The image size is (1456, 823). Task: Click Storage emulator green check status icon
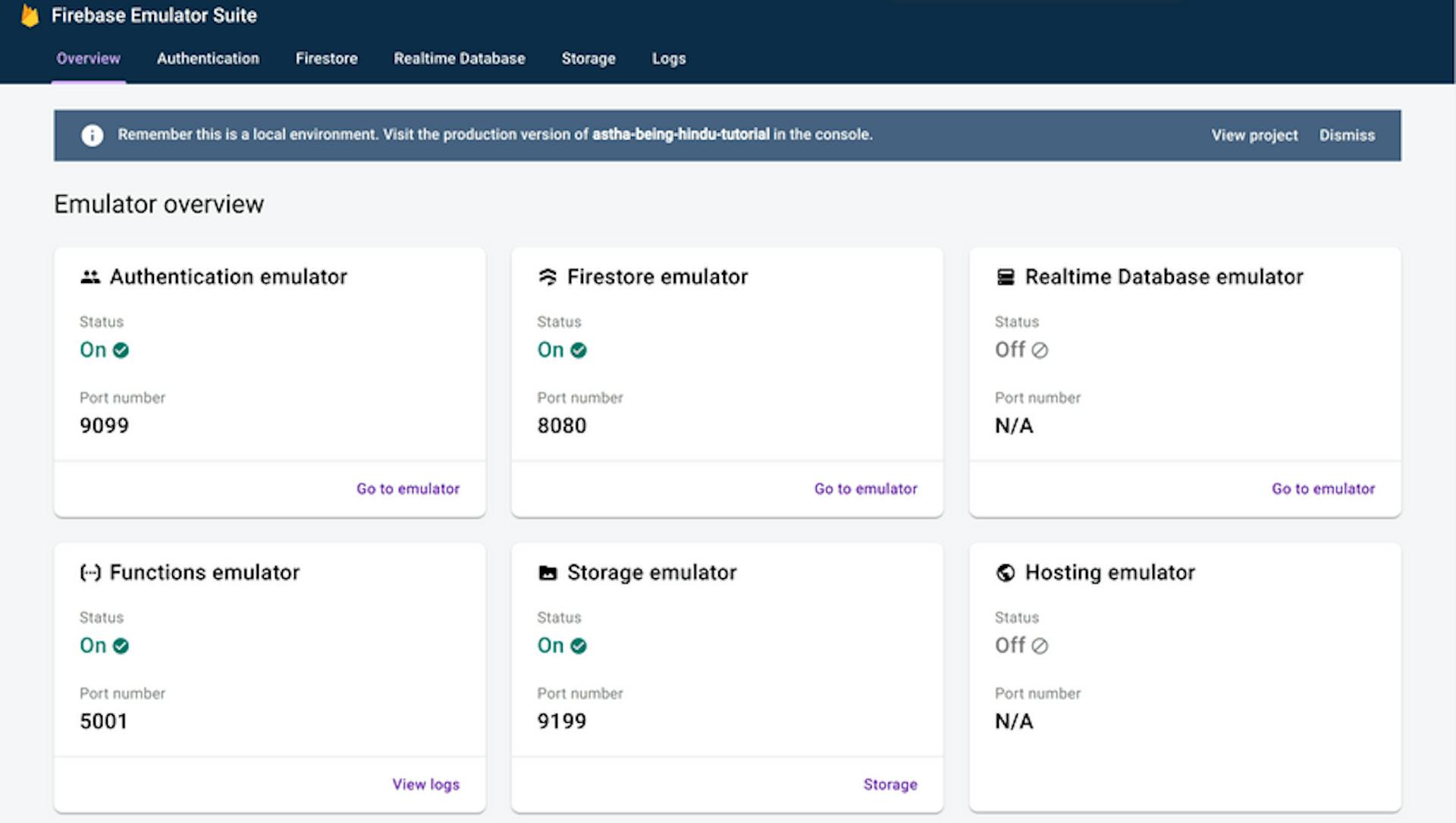click(579, 646)
